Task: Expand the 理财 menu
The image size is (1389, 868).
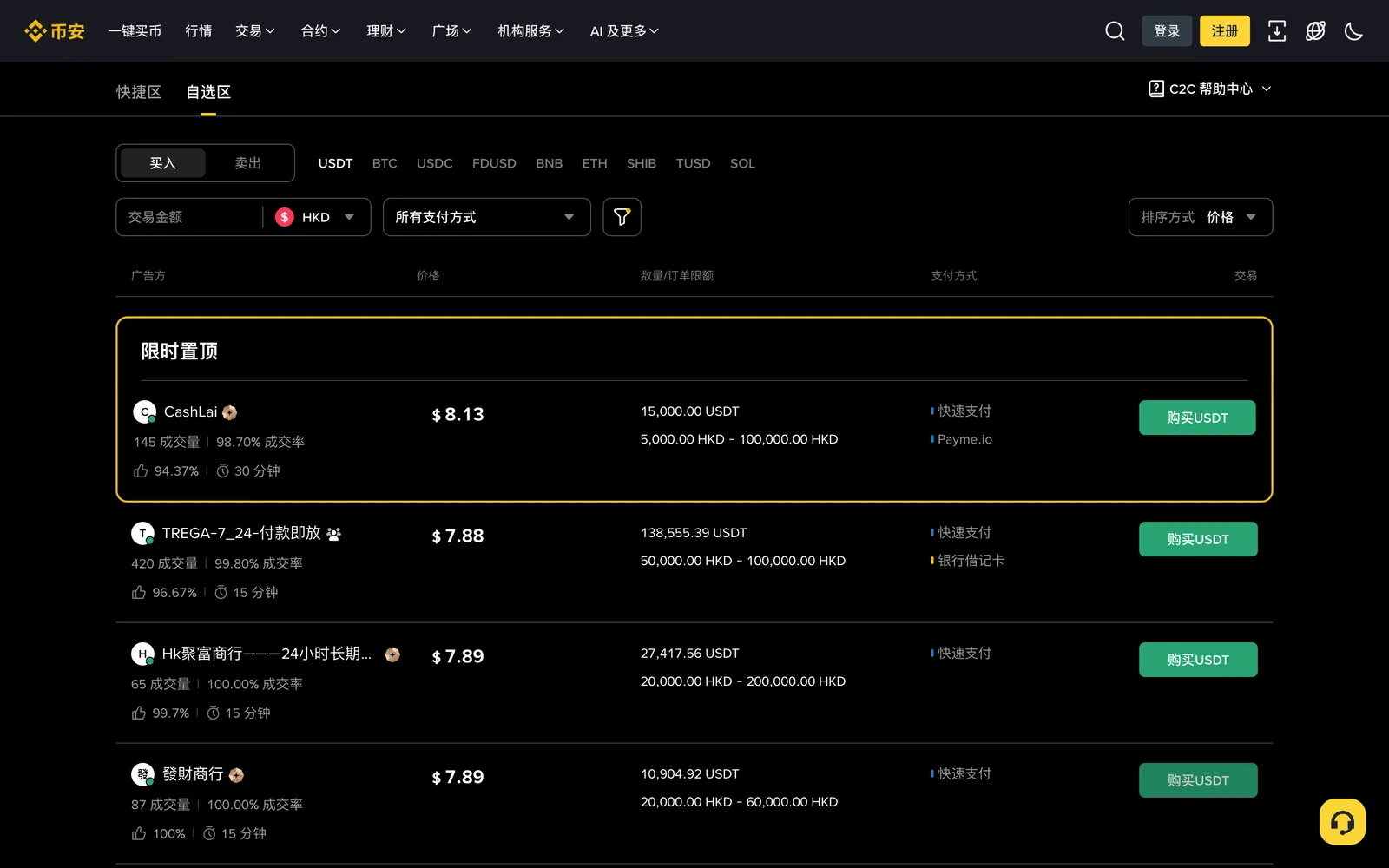Action: (x=386, y=31)
